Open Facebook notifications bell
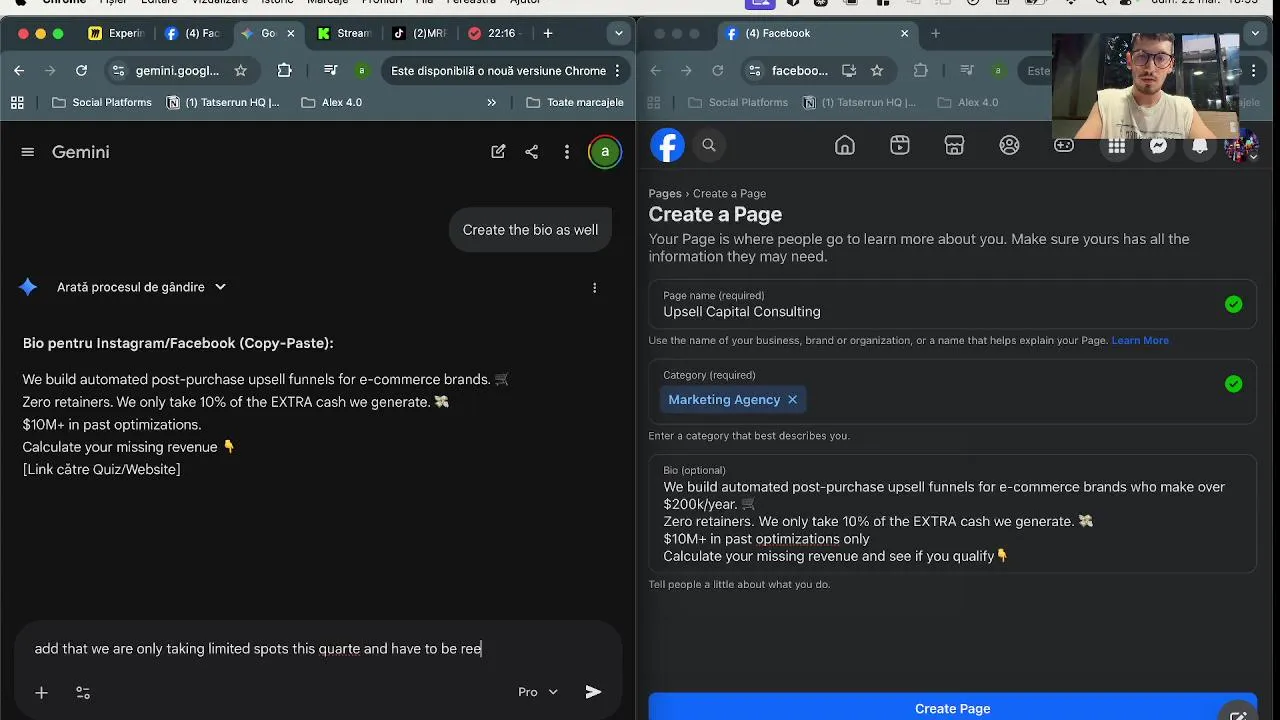The image size is (1280, 720). (x=1200, y=146)
